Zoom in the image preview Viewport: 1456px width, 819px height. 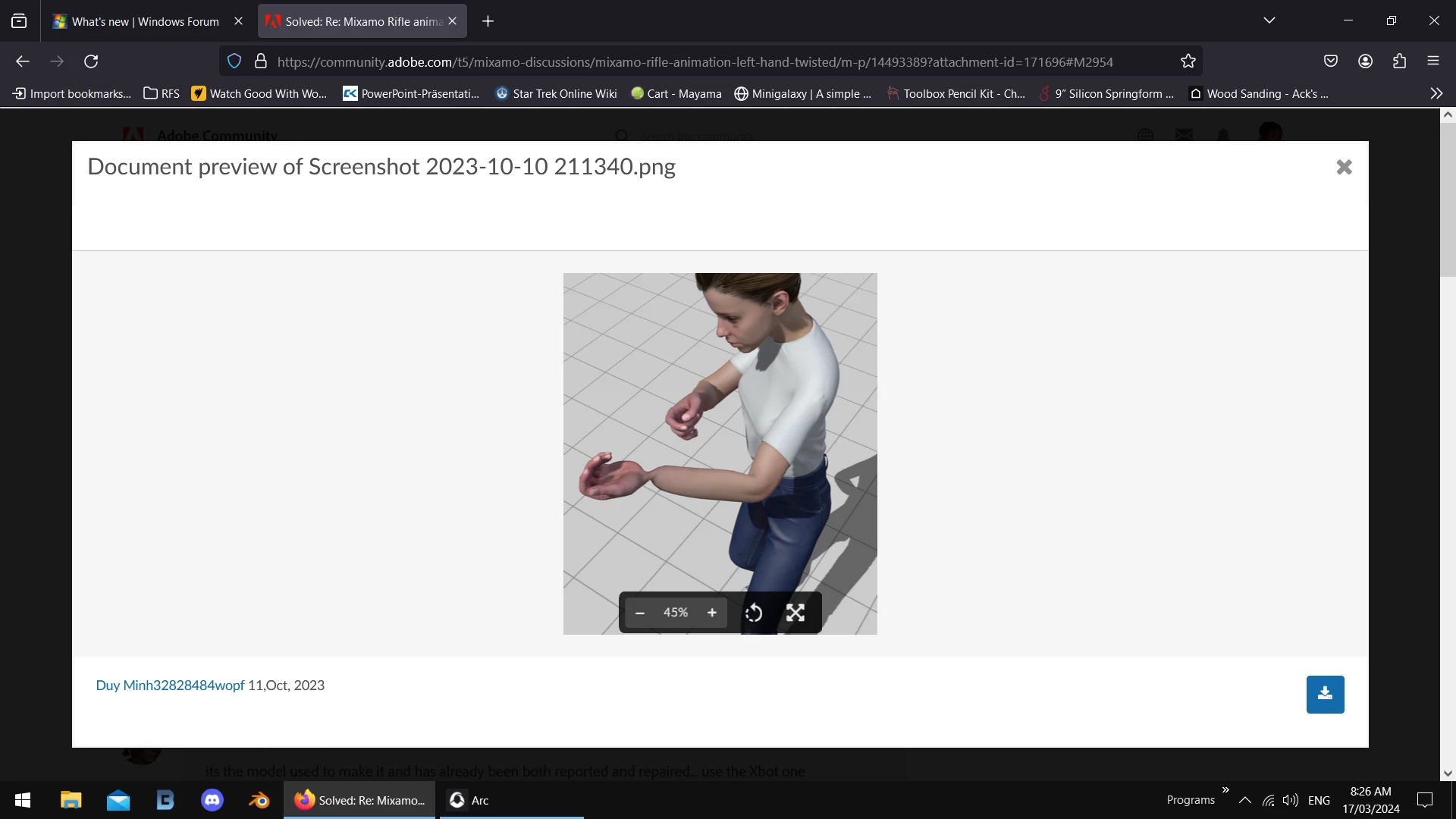tap(711, 613)
